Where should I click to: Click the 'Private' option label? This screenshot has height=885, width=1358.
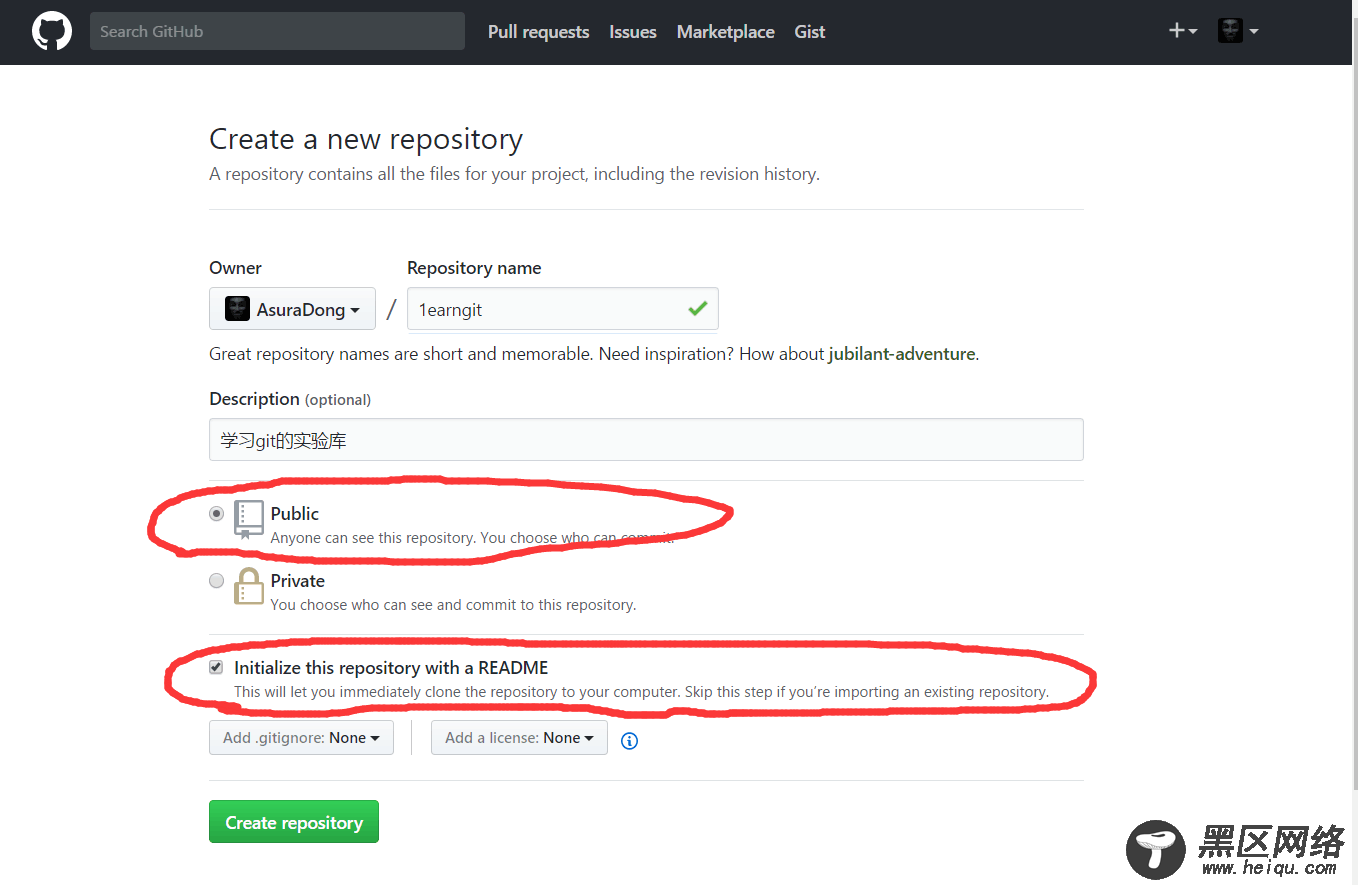pyautogui.click(x=298, y=581)
